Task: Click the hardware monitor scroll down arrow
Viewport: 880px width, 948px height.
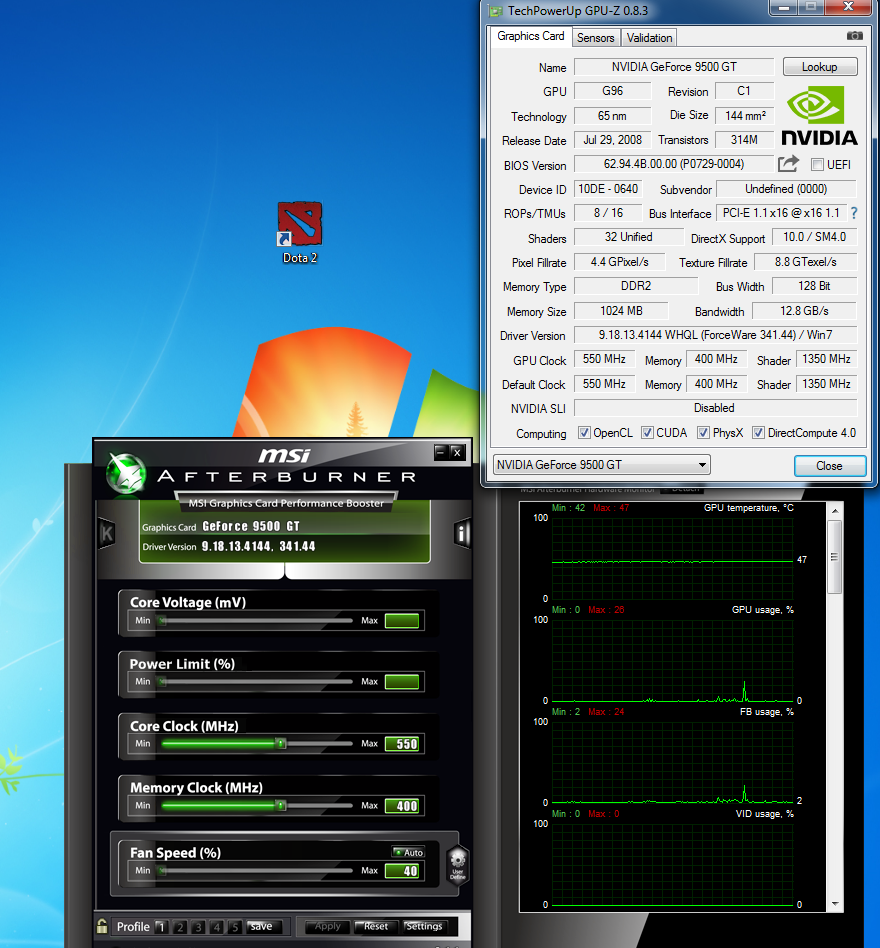Action: (835, 904)
